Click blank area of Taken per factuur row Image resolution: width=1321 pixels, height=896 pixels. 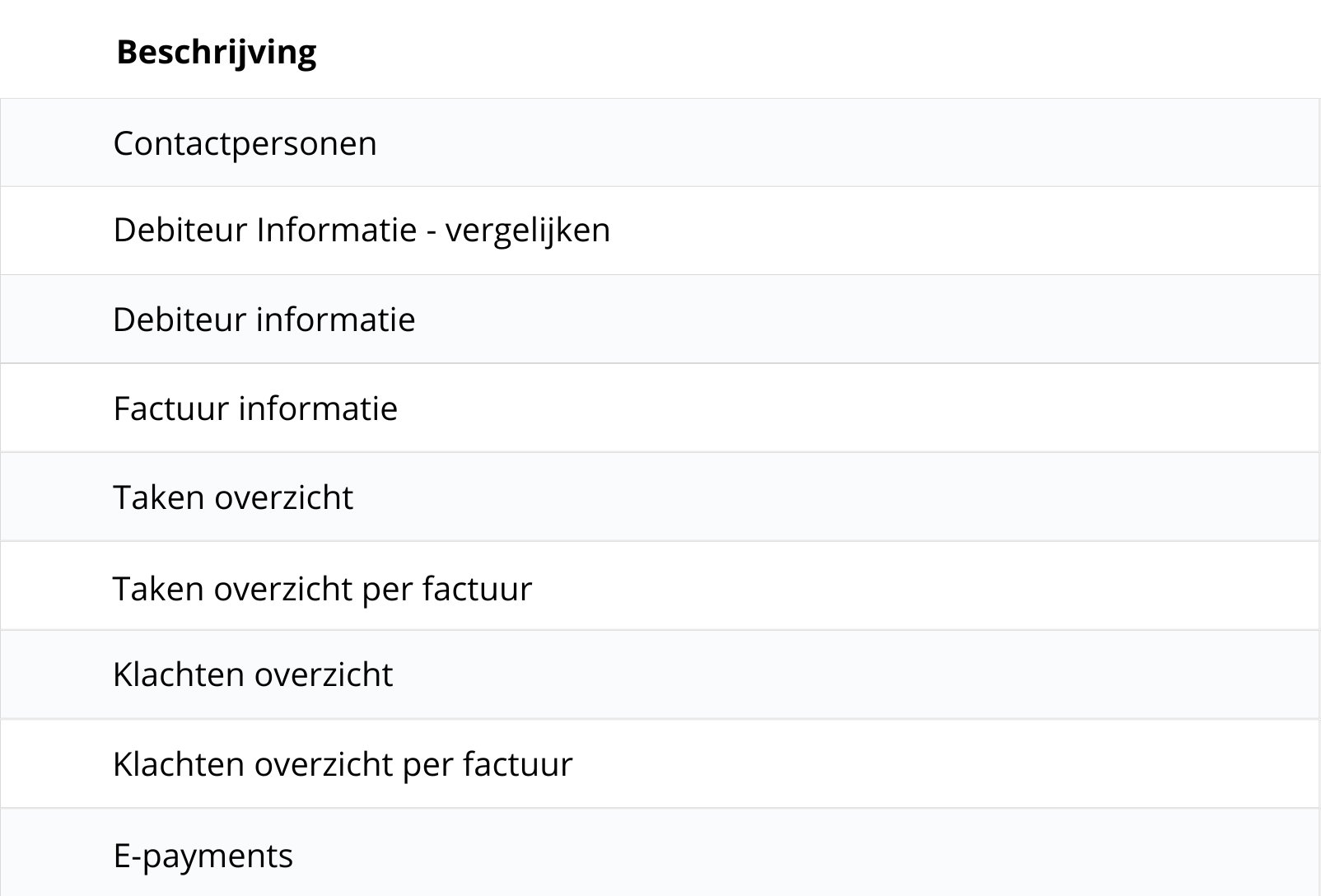[x=906, y=589]
